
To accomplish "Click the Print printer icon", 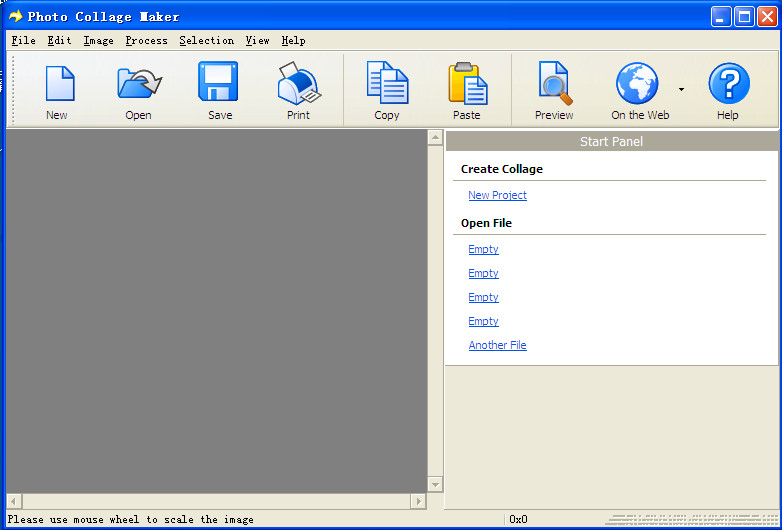I will point(299,83).
